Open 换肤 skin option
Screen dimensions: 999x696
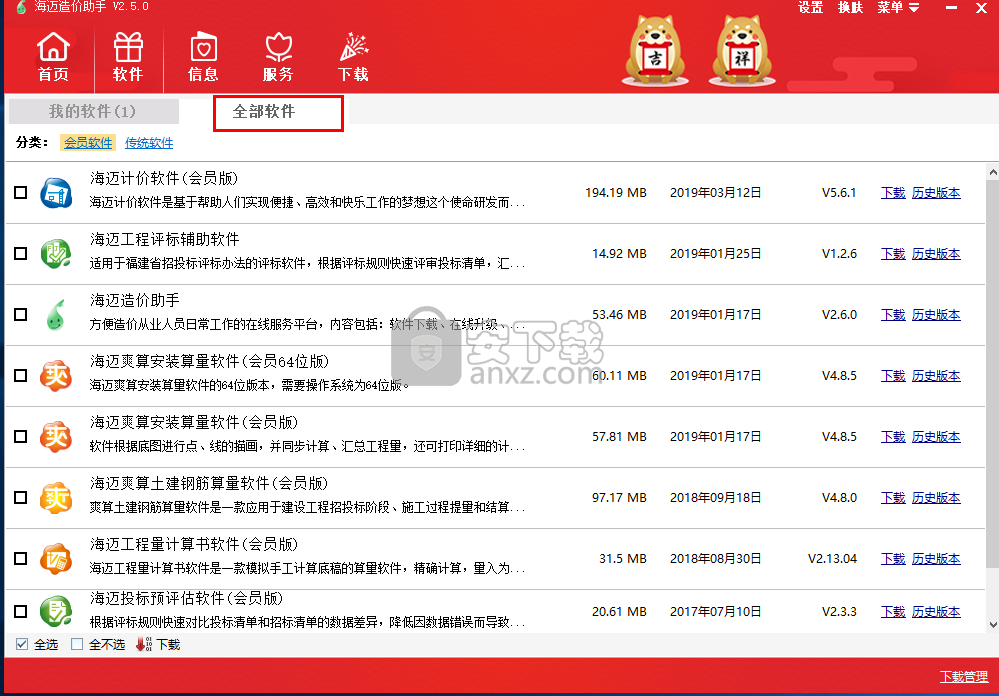tap(851, 8)
